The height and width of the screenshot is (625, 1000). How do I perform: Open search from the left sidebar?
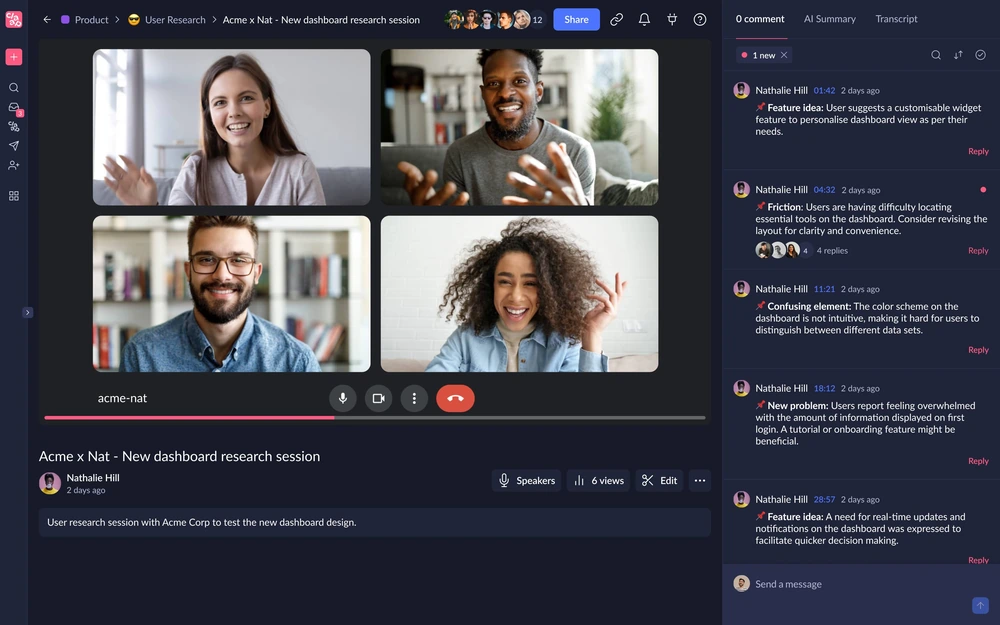point(13,87)
